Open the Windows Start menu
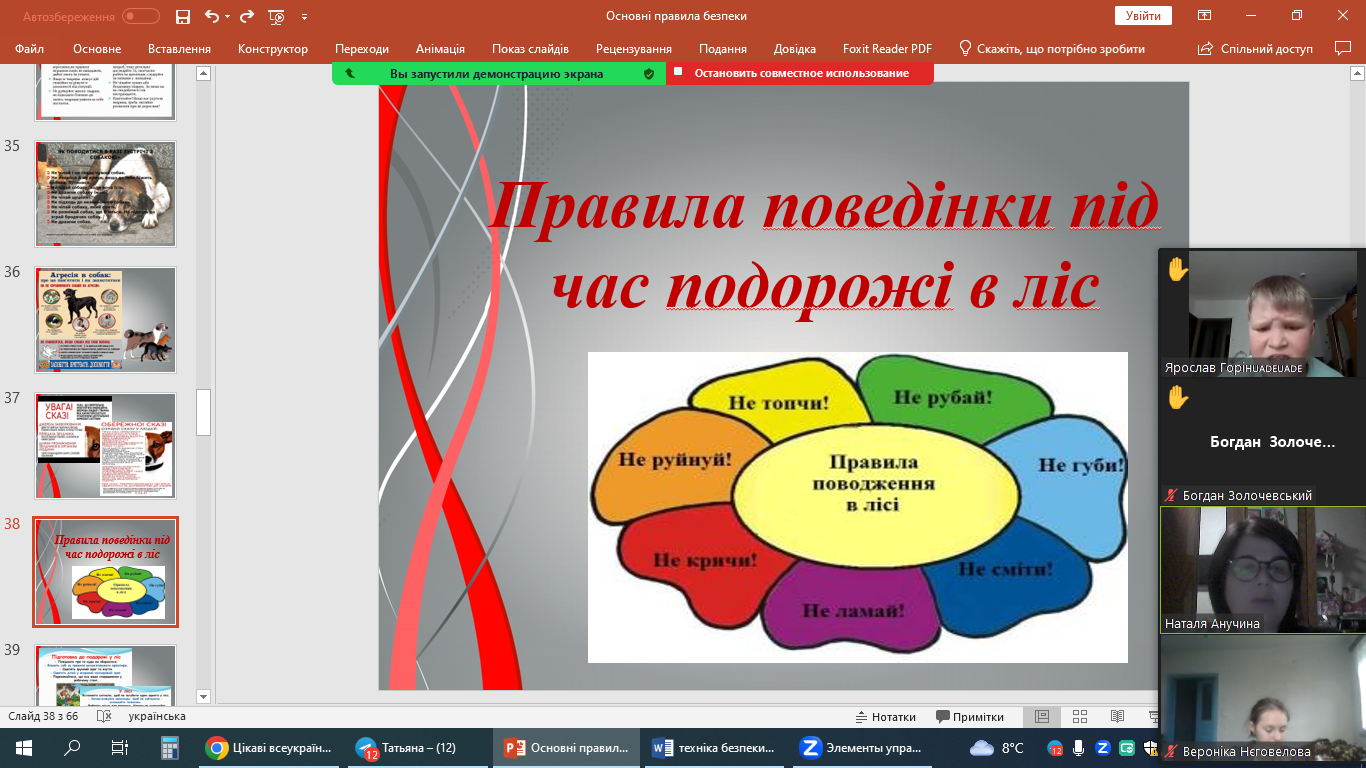 [24, 747]
